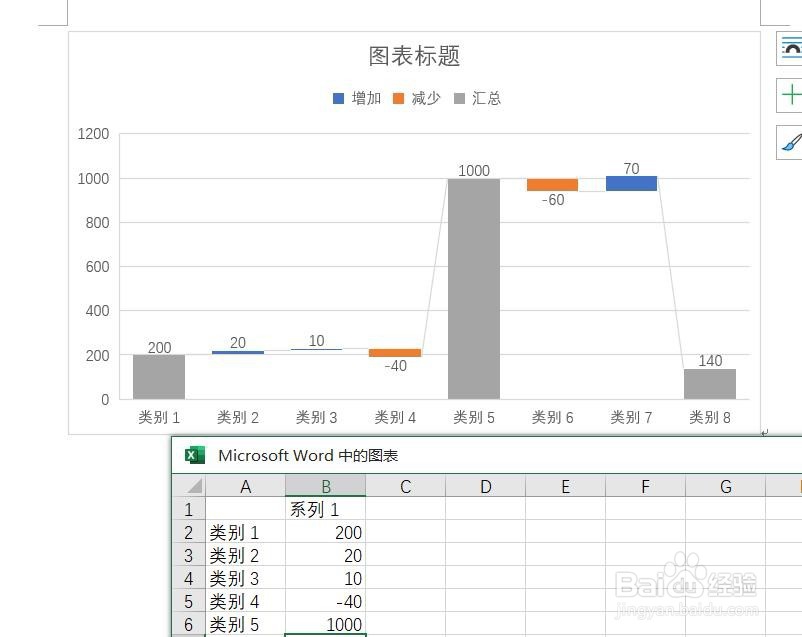The height and width of the screenshot is (637, 802).
Task: Select the orange 减少 legend marker
Action: pyautogui.click(x=400, y=98)
